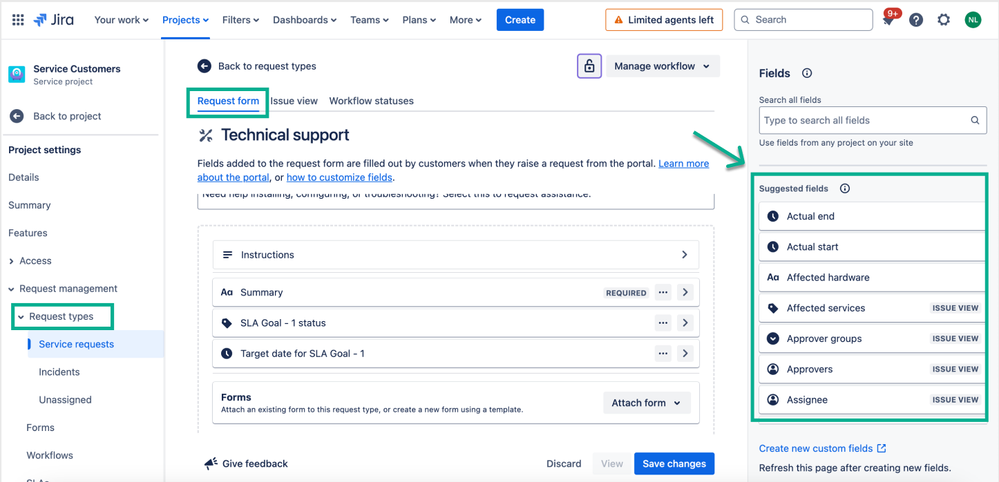Click the Suggested fields info icon

(x=845, y=188)
